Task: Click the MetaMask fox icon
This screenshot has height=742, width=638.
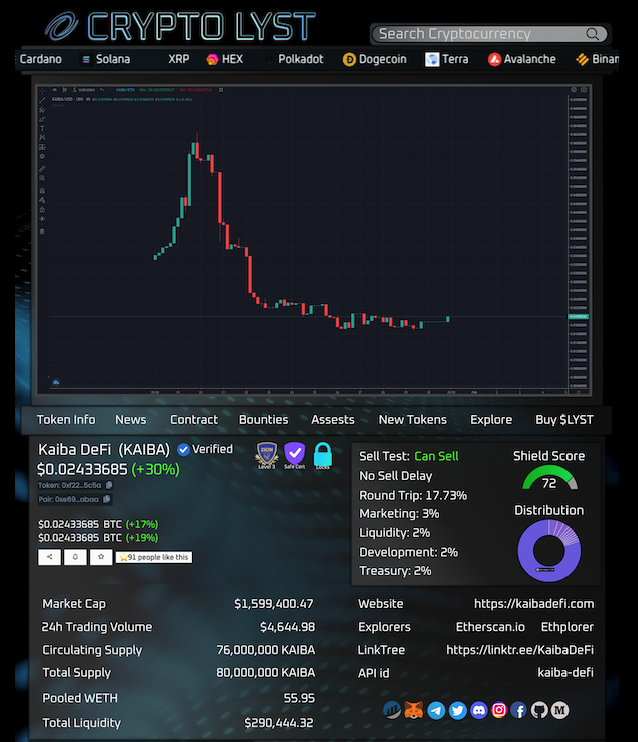Action: tap(413, 710)
